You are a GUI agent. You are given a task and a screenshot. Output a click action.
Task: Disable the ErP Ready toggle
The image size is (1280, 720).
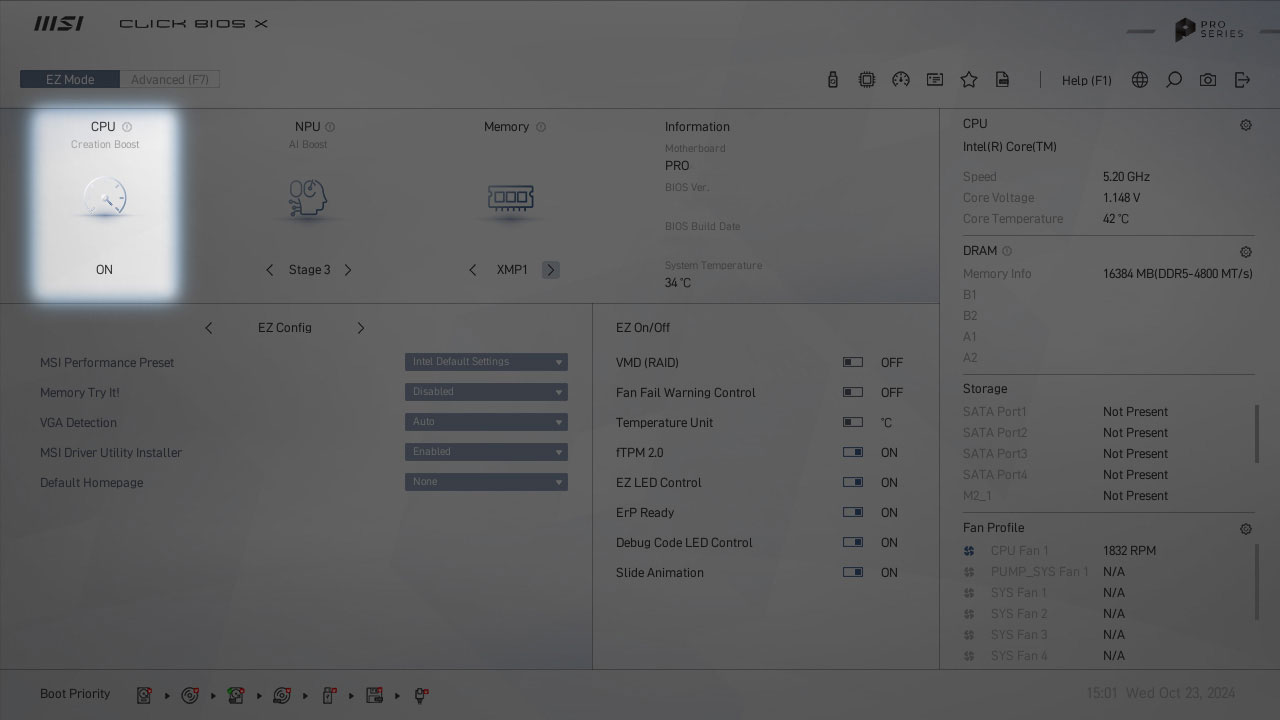click(853, 513)
